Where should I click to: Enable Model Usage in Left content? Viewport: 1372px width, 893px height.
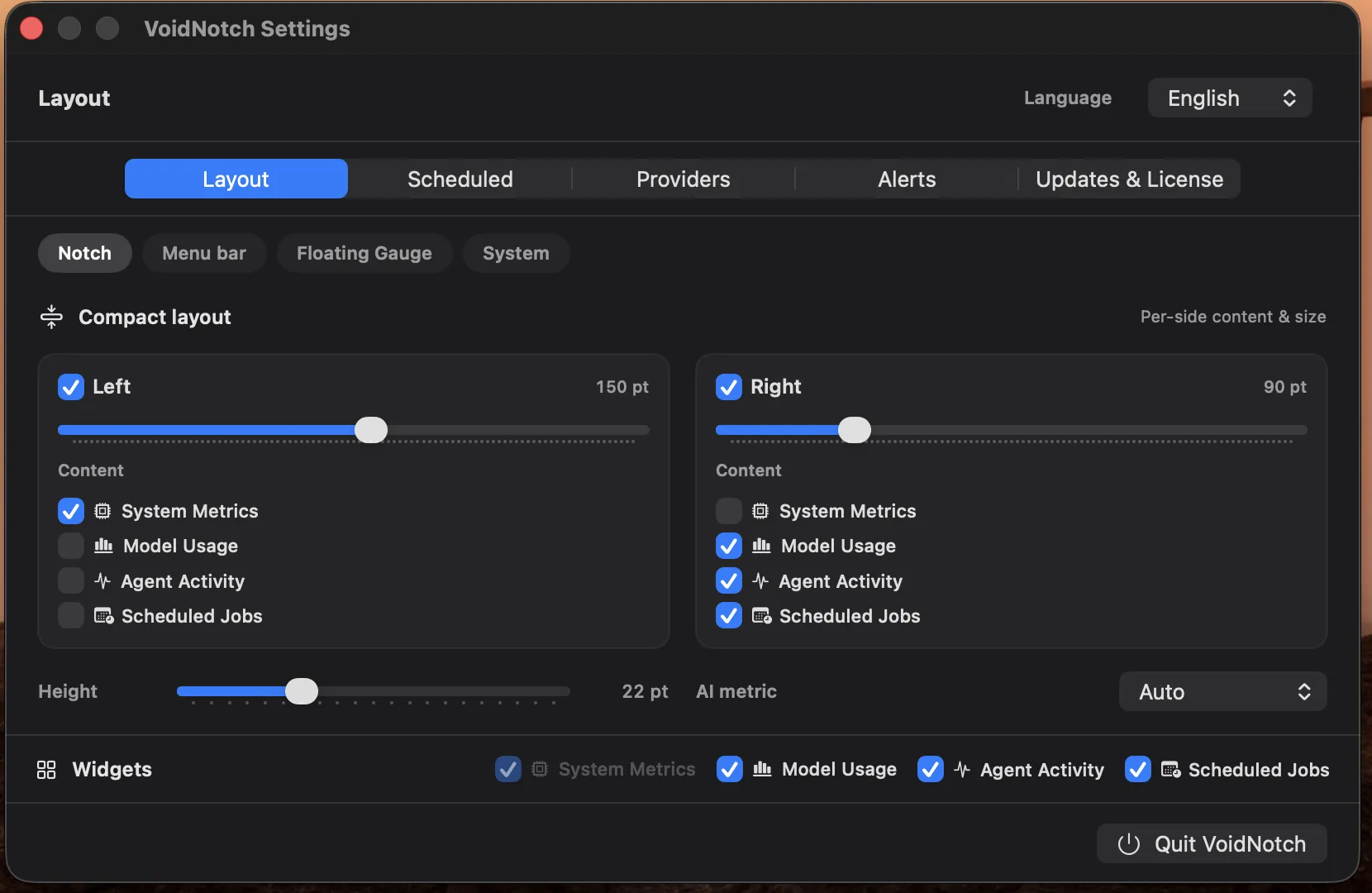click(71, 546)
